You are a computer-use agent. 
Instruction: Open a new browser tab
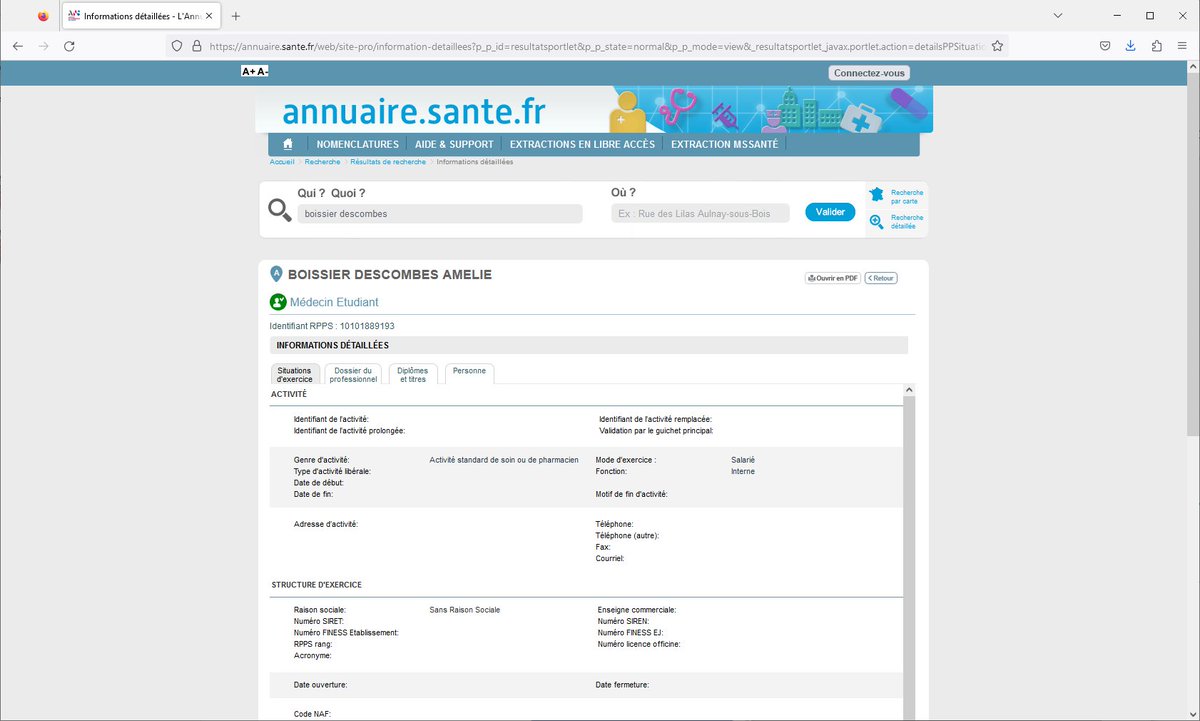[236, 16]
